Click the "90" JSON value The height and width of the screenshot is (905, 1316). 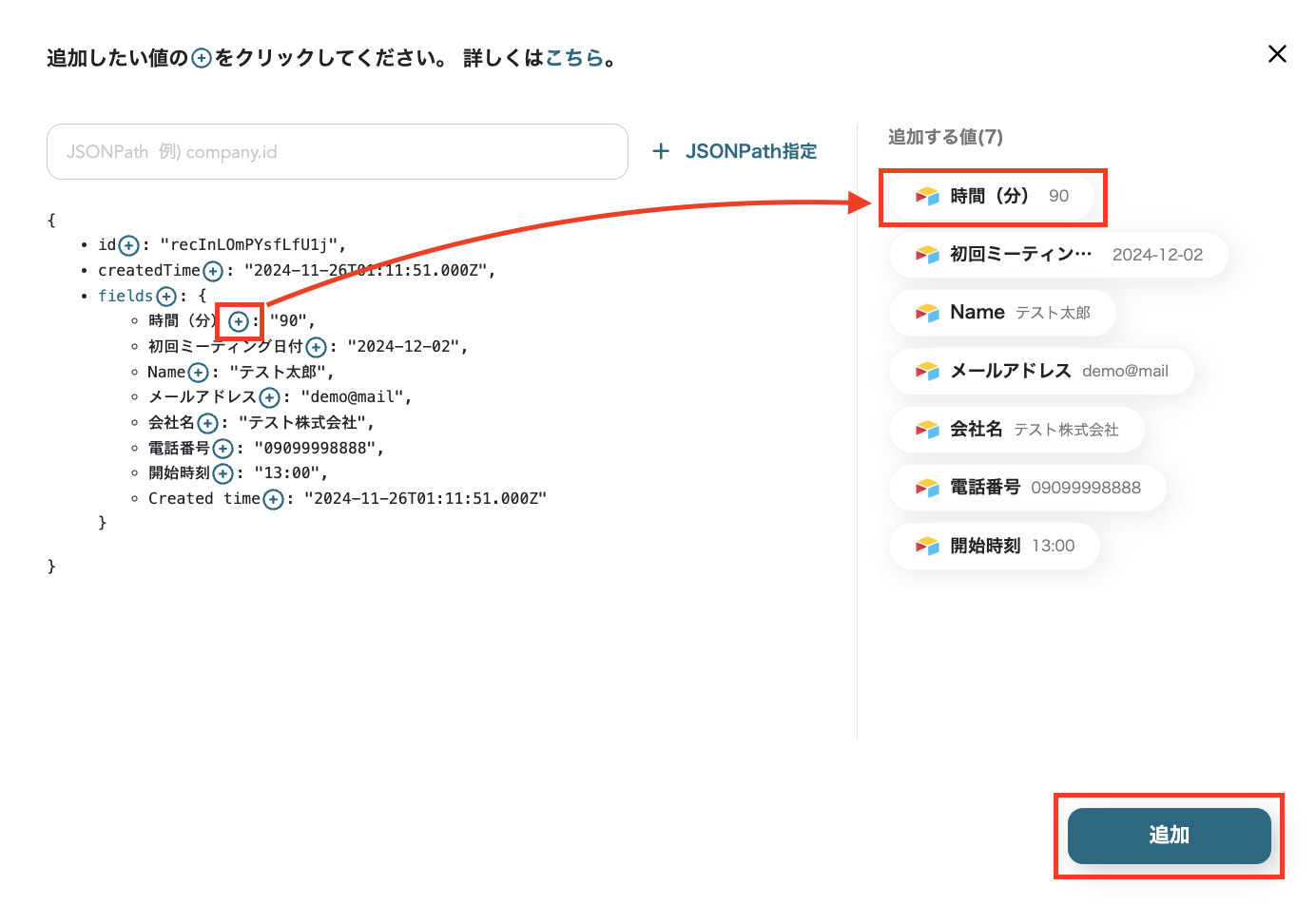point(288,321)
